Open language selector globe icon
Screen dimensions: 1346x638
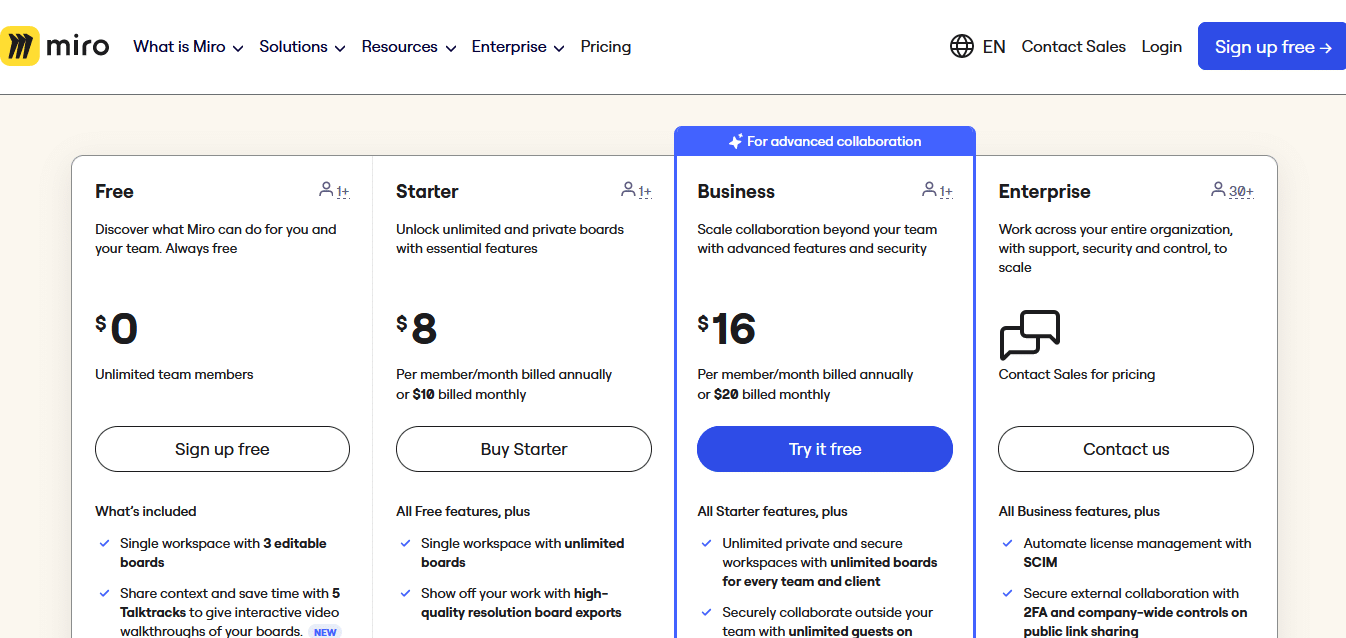(x=962, y=46)
